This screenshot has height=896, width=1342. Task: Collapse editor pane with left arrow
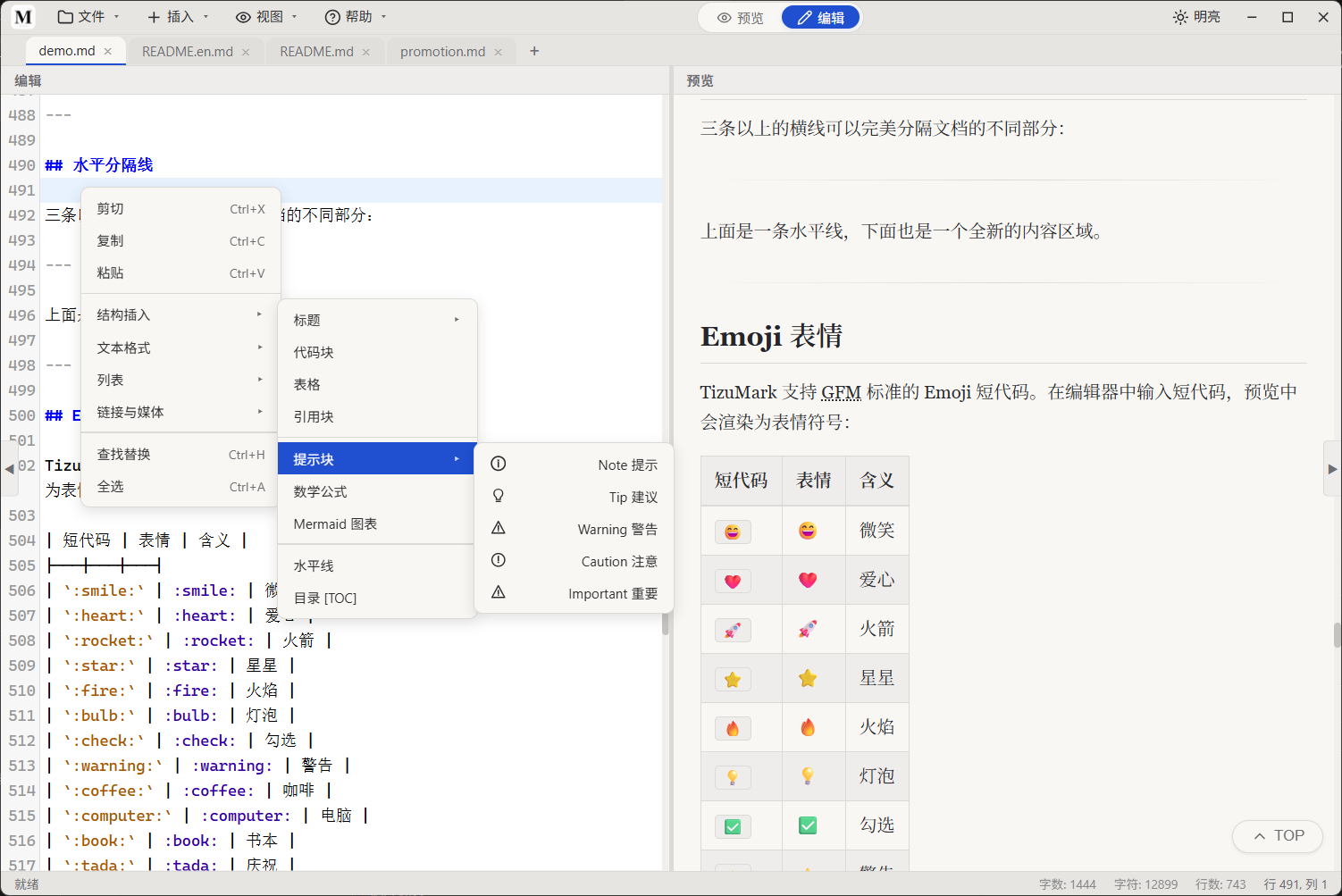click(9, 468)
